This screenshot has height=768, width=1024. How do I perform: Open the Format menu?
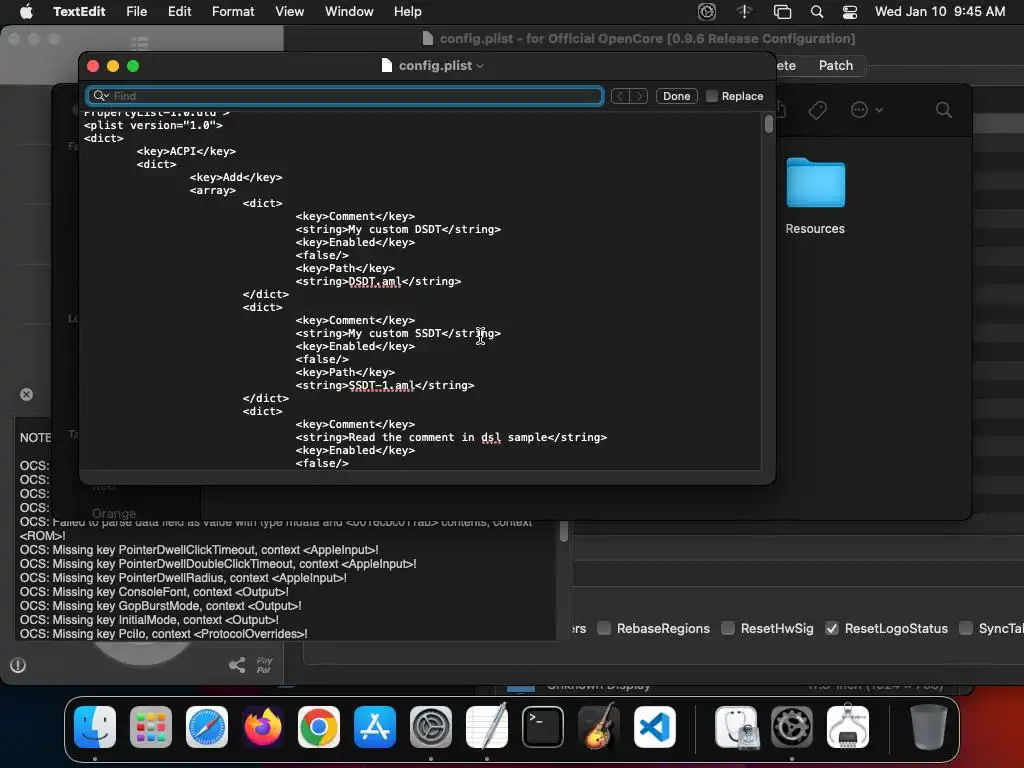(x=233, y=12)
